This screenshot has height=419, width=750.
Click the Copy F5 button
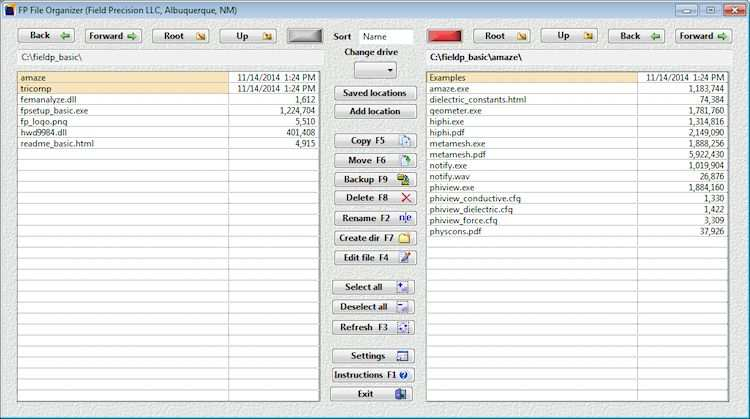pyautogui.click(x=374, y=141)
